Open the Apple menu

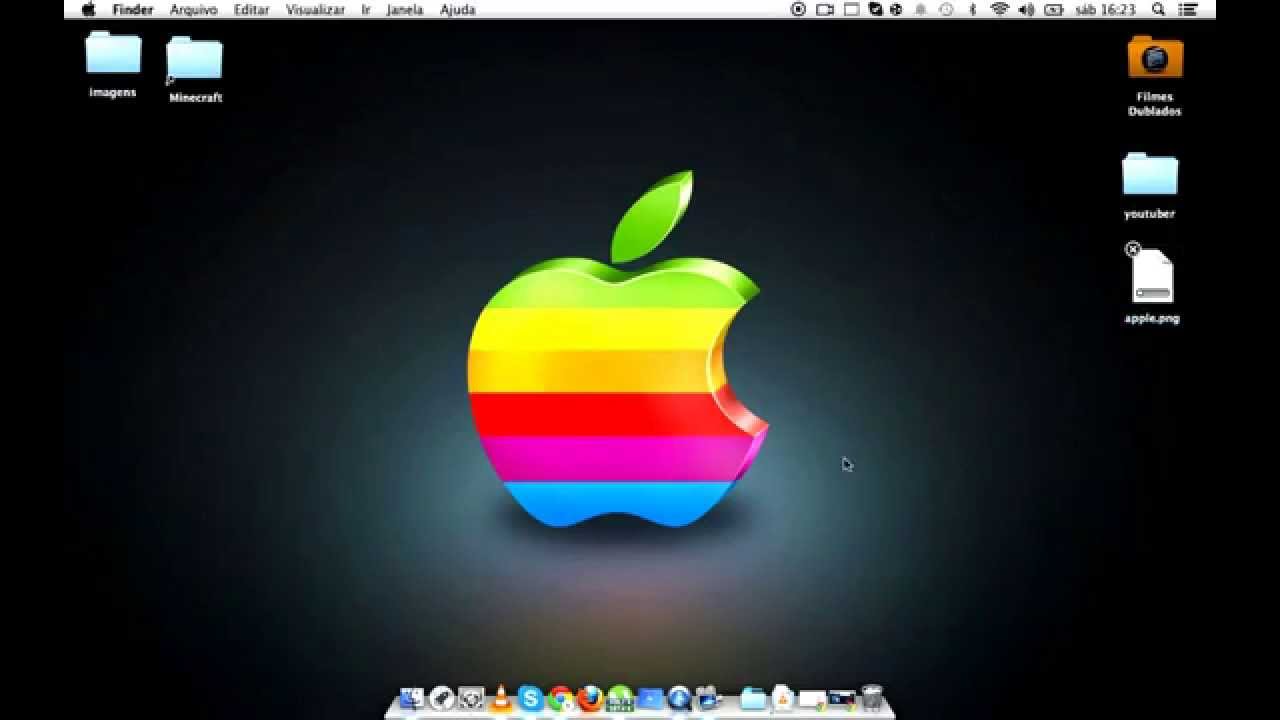click(x=88, y=9)
